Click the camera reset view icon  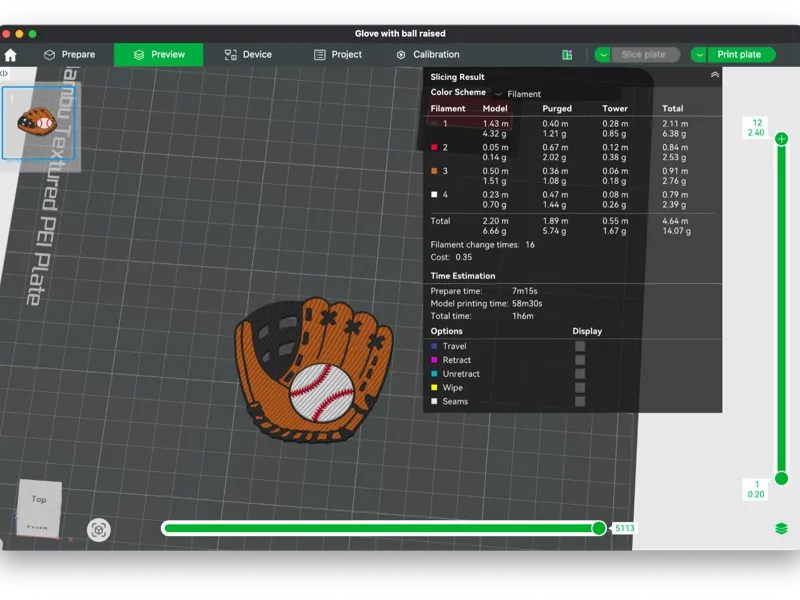98,530
